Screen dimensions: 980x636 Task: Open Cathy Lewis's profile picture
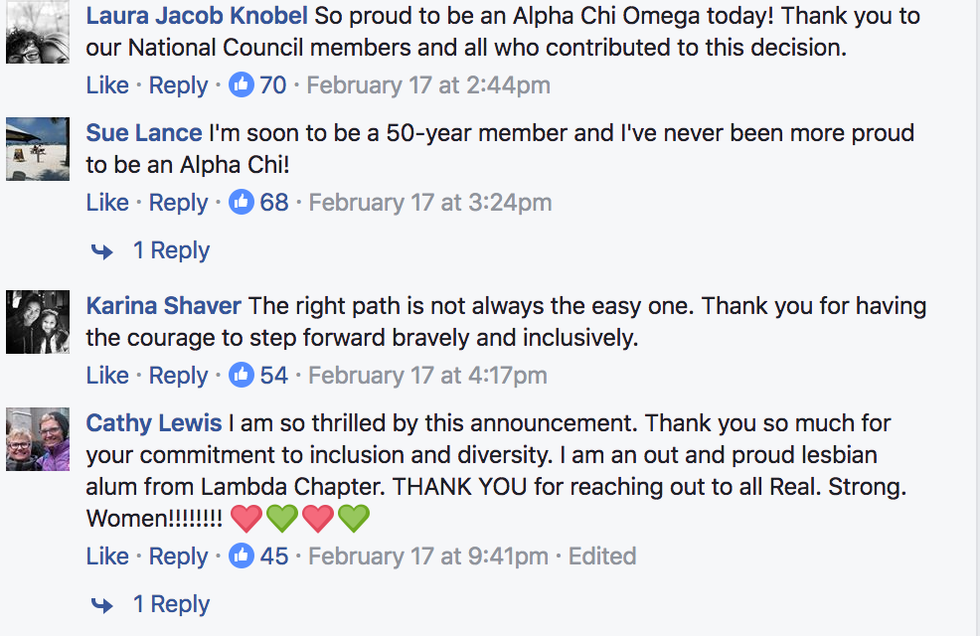pos(38,439)
